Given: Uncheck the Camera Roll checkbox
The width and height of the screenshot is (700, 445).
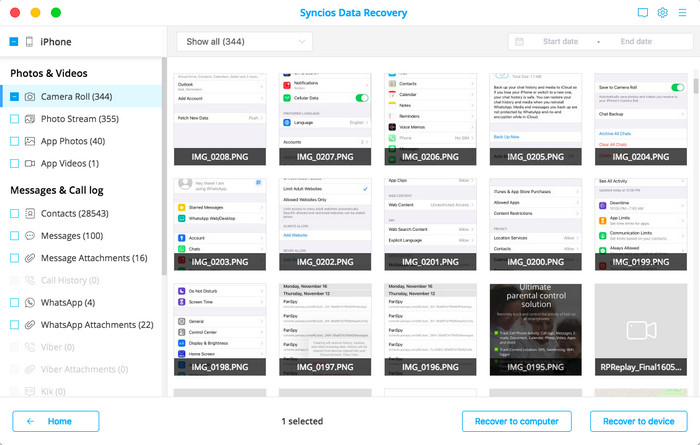Looking at the screenshot, I should pyautogui.click(x=14, y=96).
